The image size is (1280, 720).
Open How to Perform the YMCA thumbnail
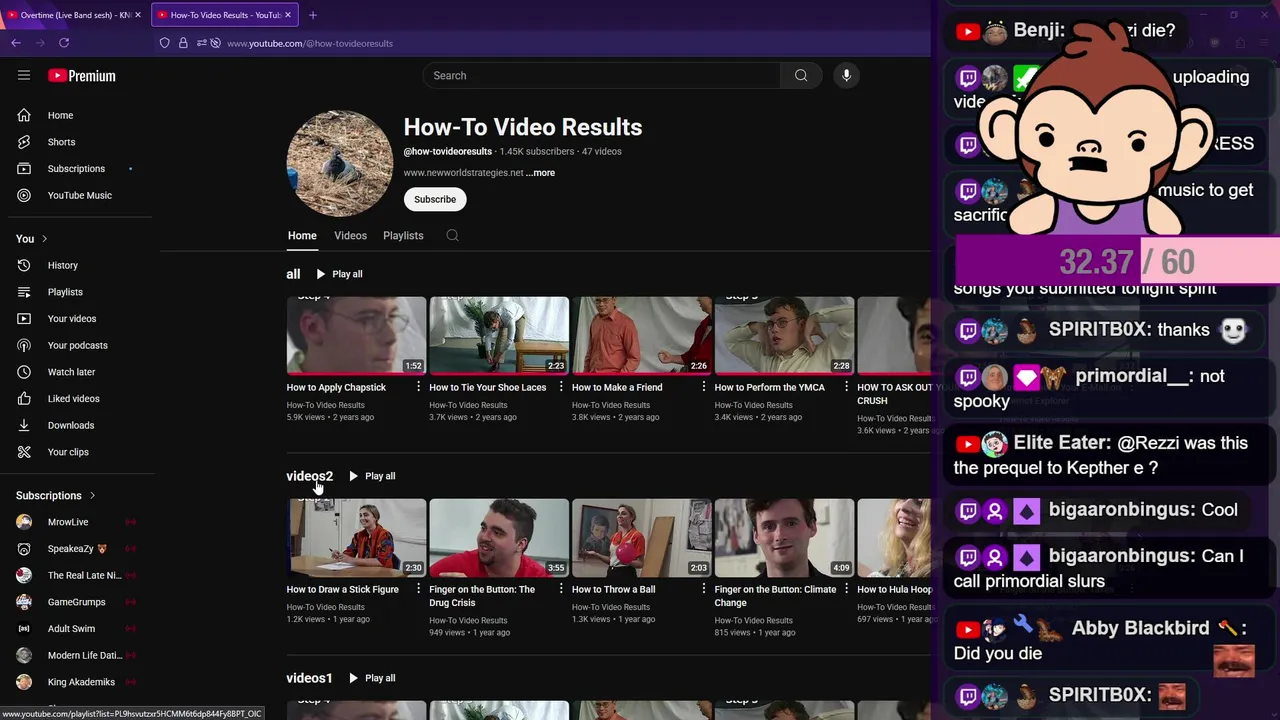[784, 335]
